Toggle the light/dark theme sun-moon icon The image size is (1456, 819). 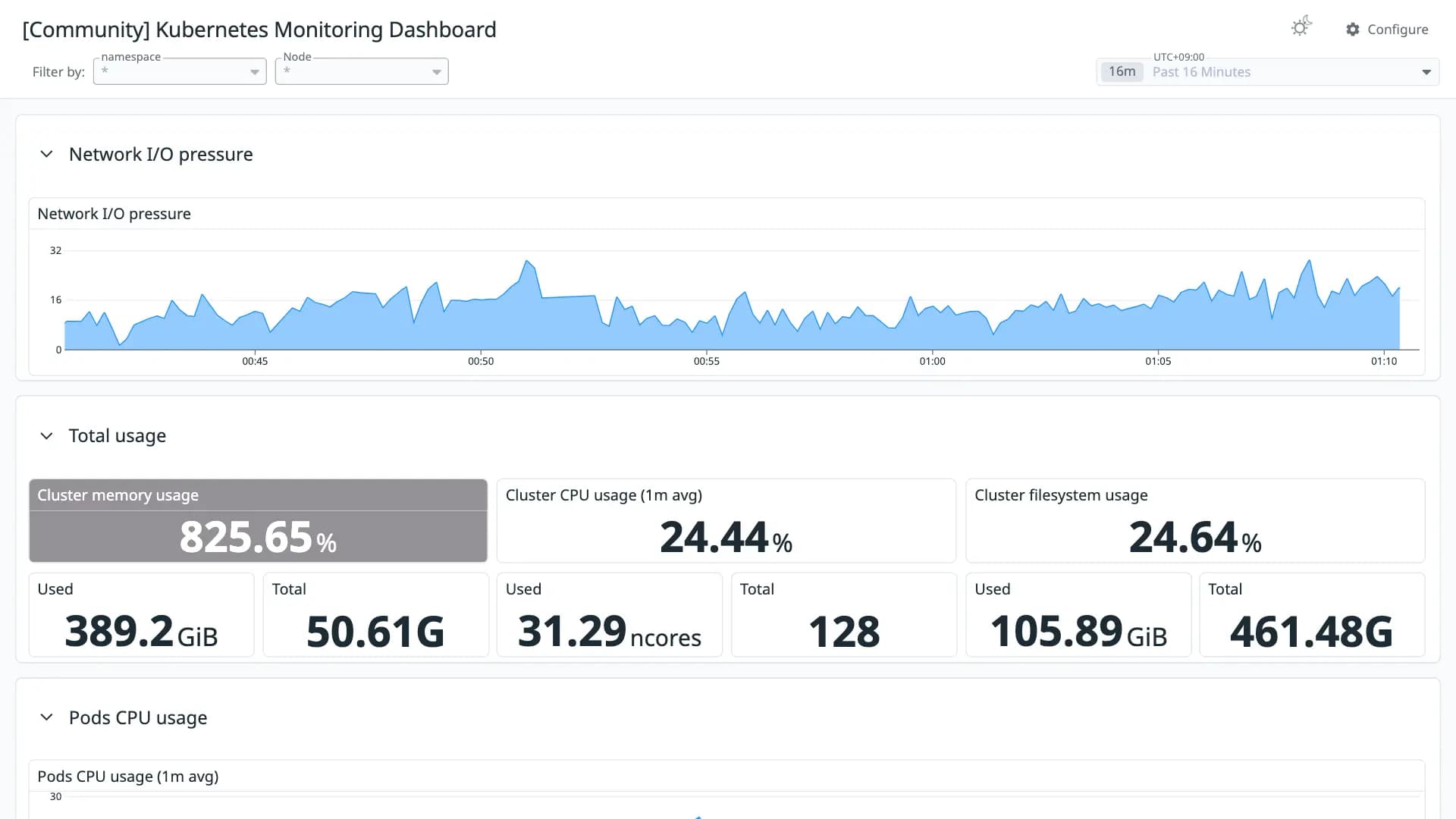pyautogui.click(x=1301, y=27)
